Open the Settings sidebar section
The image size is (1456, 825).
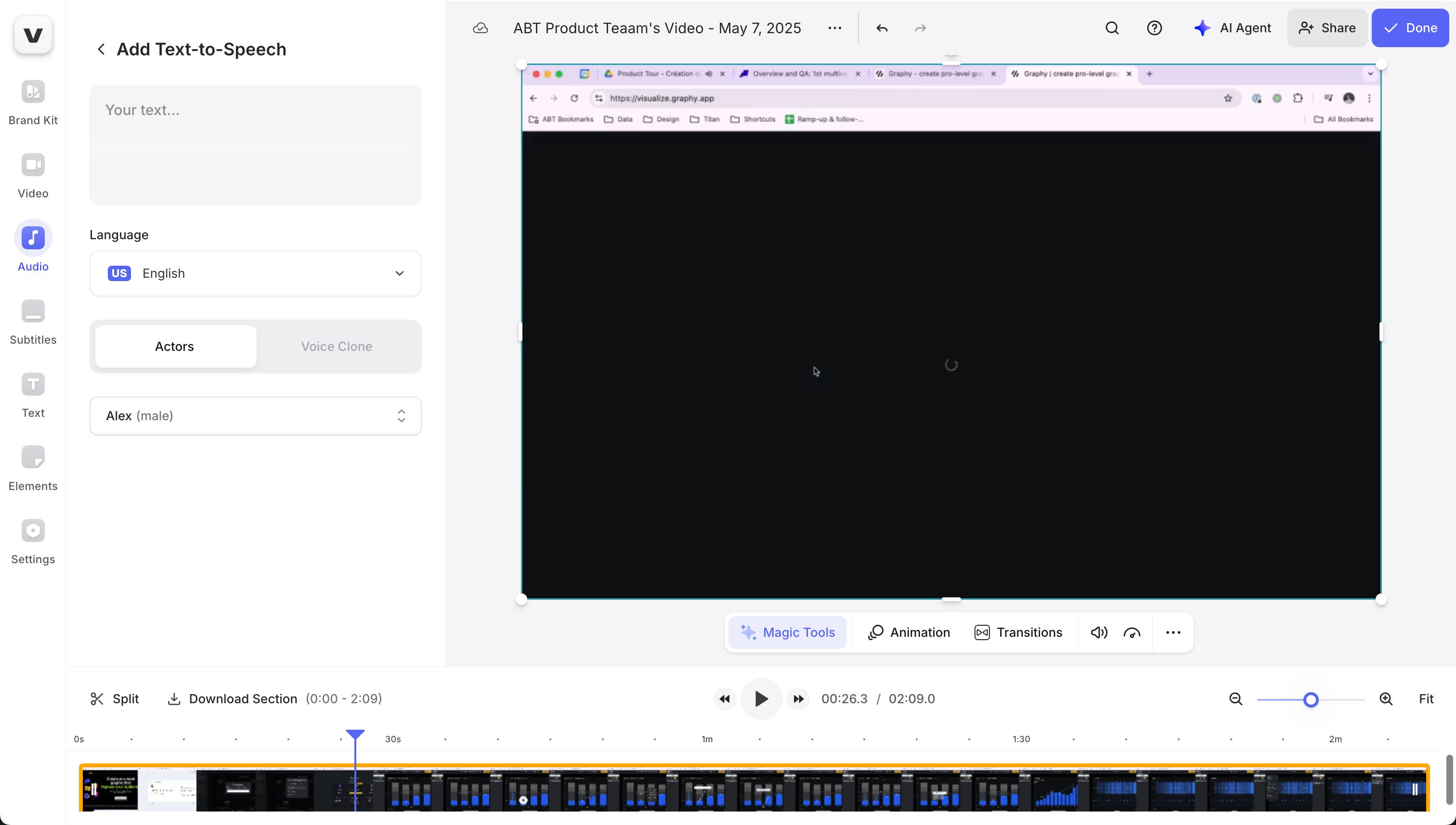pos(33,541)
